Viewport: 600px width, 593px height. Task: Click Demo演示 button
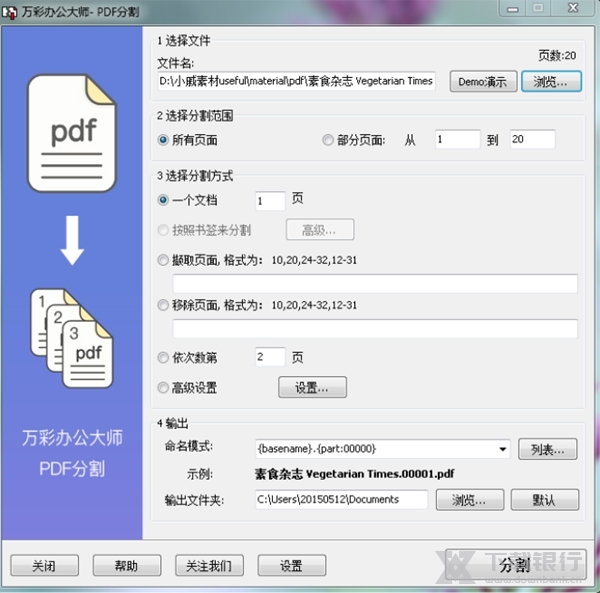[481, 82]
